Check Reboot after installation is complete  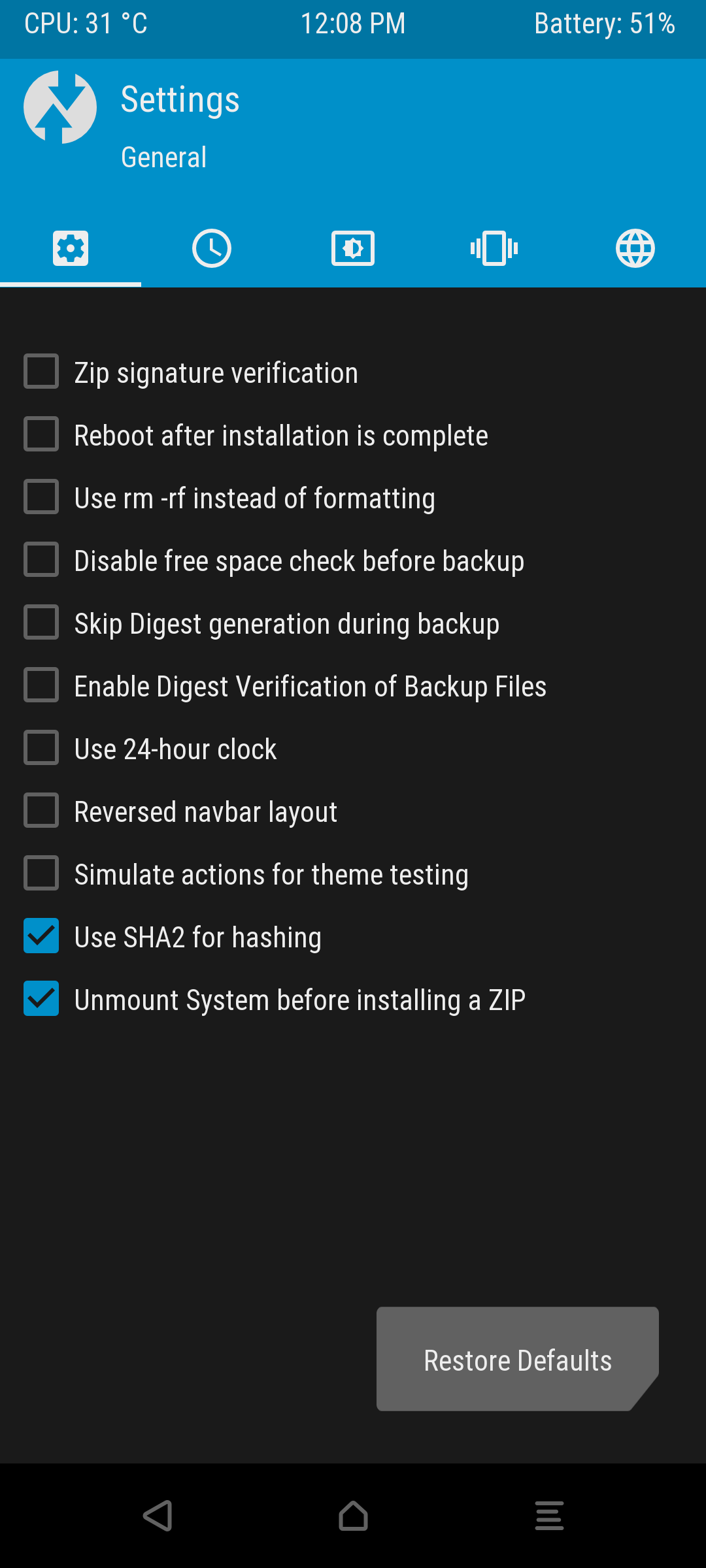click(x=41, y=434)
